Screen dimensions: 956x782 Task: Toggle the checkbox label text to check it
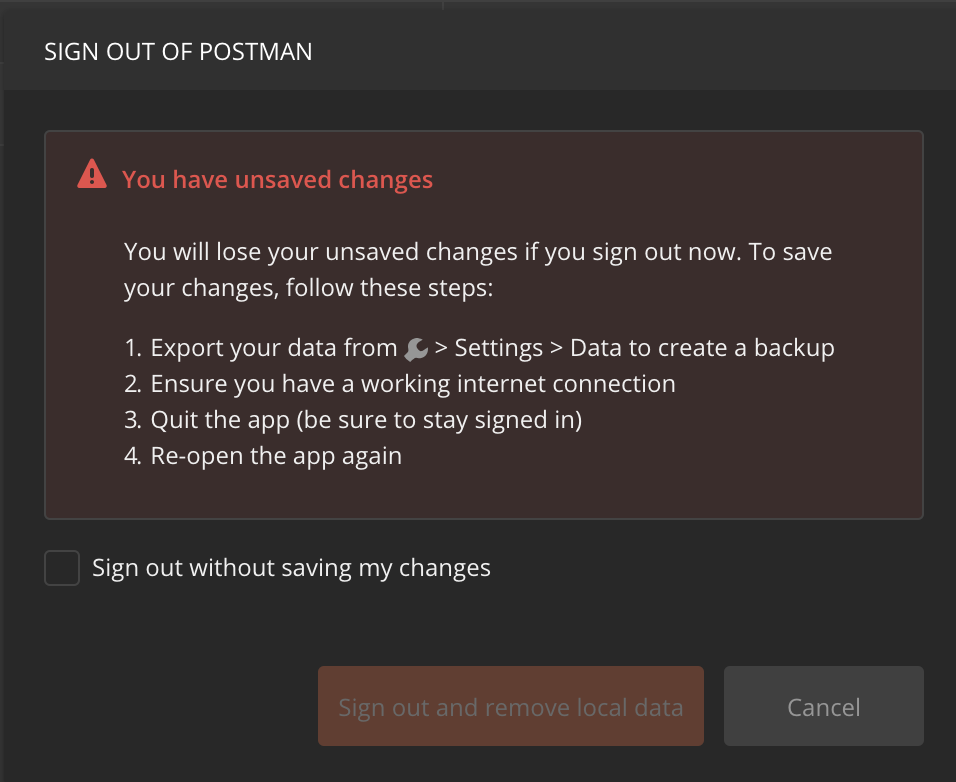coord(290,567)
